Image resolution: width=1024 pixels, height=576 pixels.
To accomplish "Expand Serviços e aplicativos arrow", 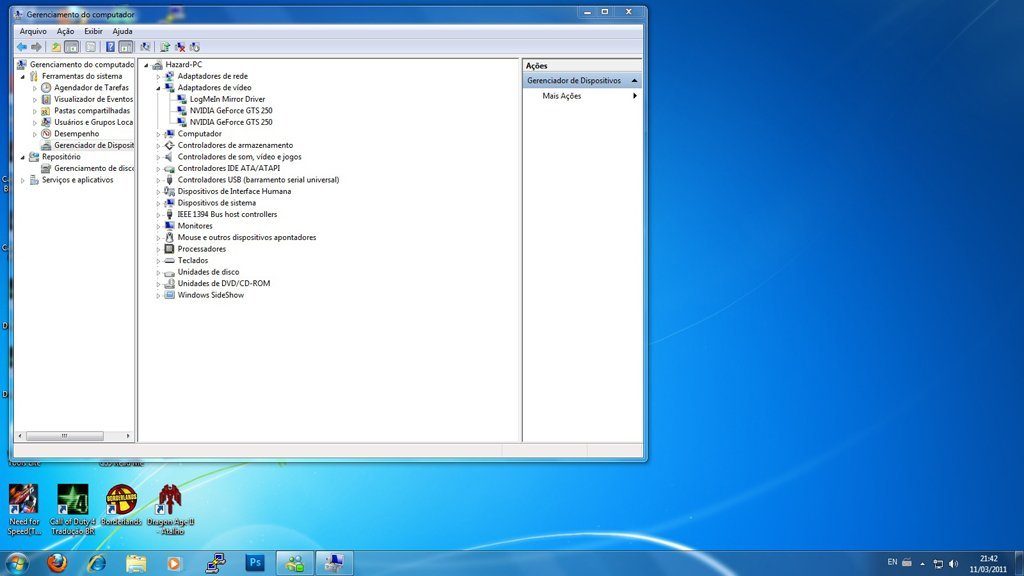I will 23,180.
